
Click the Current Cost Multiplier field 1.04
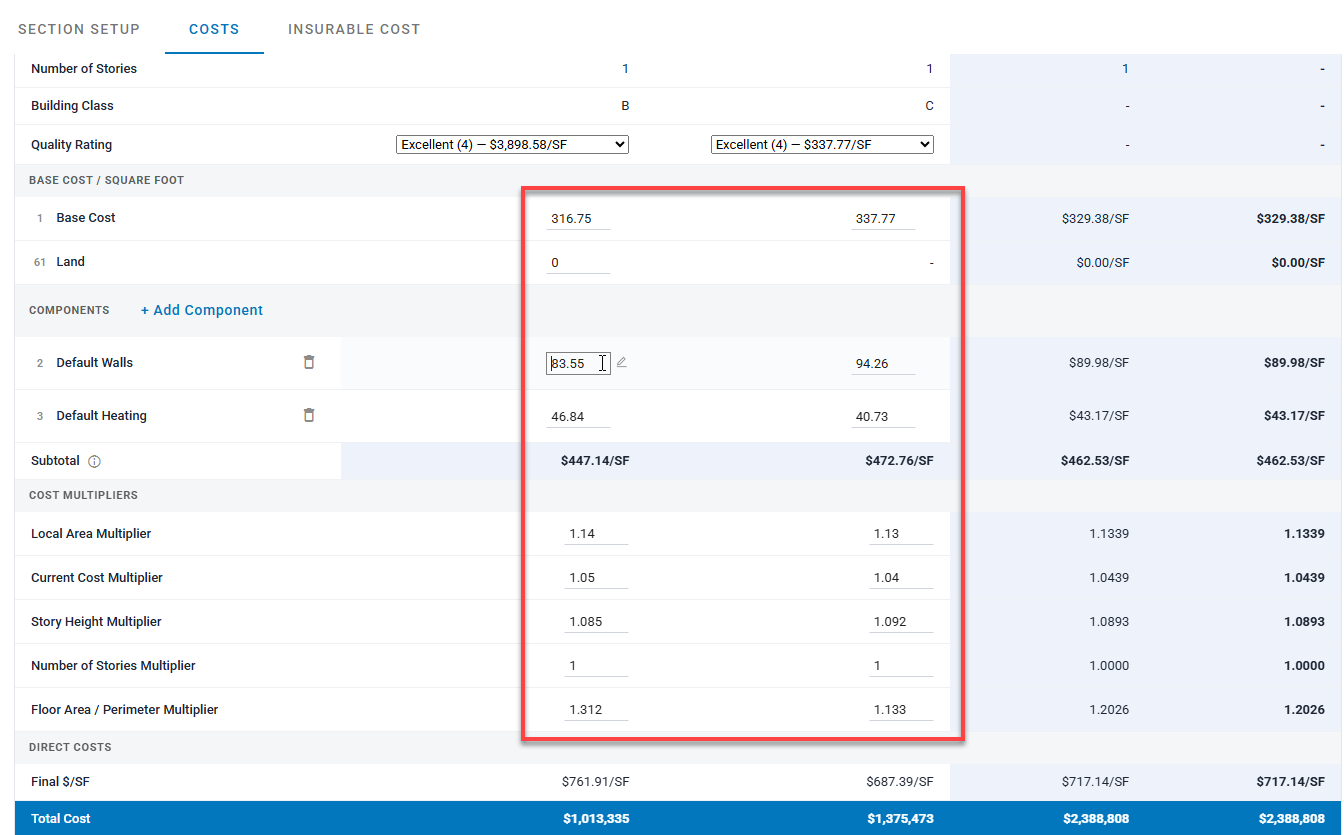tap(901, 577)
